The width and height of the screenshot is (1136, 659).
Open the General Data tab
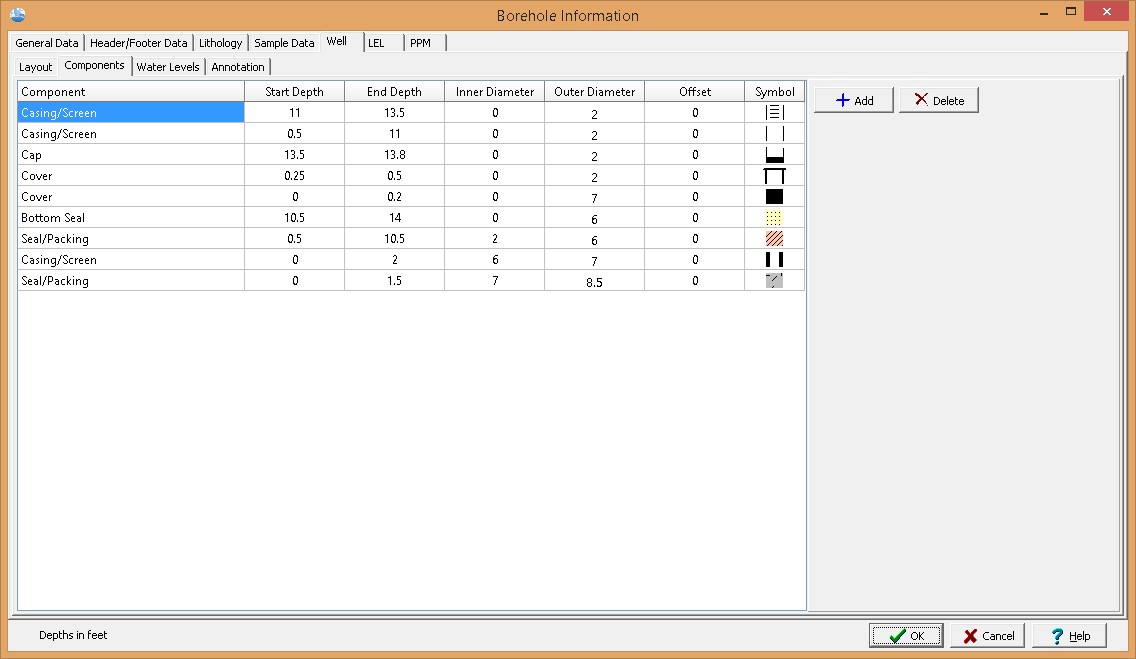click(47, 43)
